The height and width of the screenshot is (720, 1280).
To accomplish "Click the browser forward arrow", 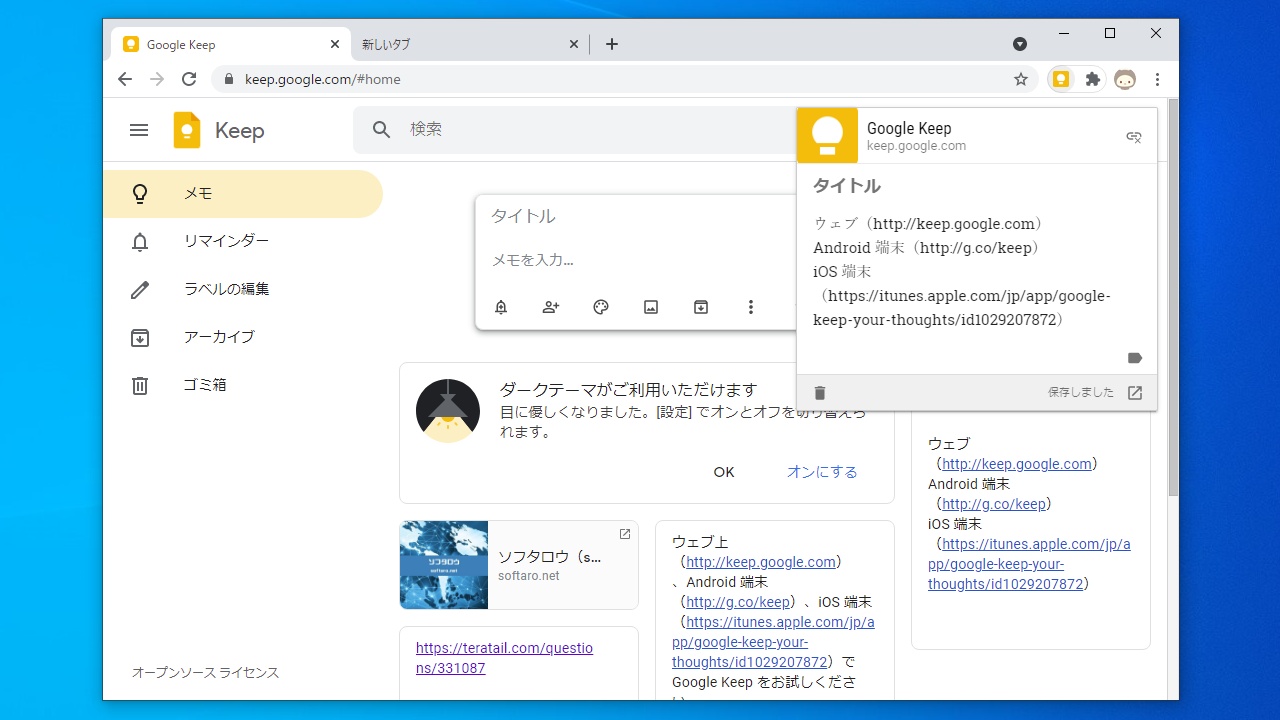I will [157, 79].
